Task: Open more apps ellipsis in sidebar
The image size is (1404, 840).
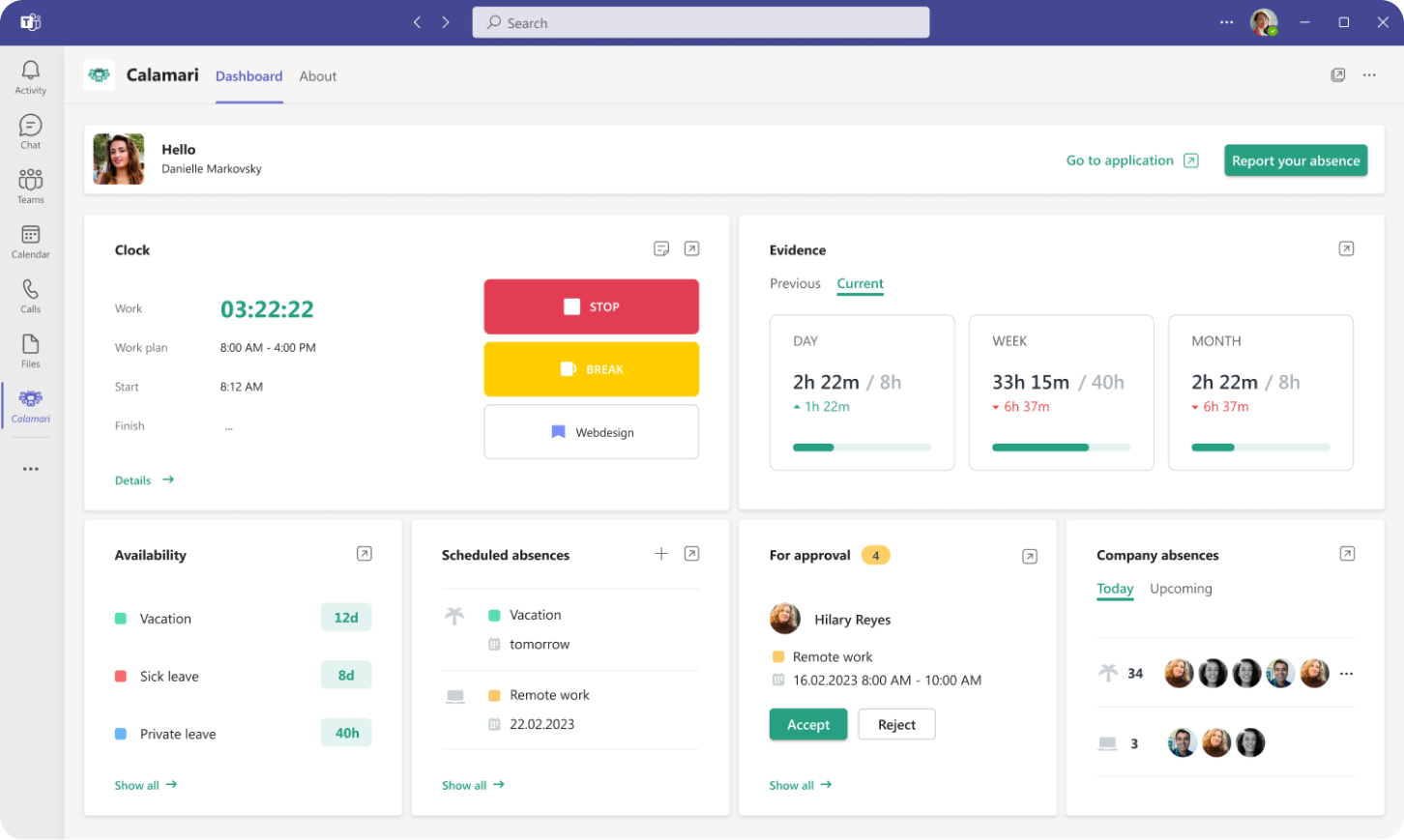Action: click(31, 469)
